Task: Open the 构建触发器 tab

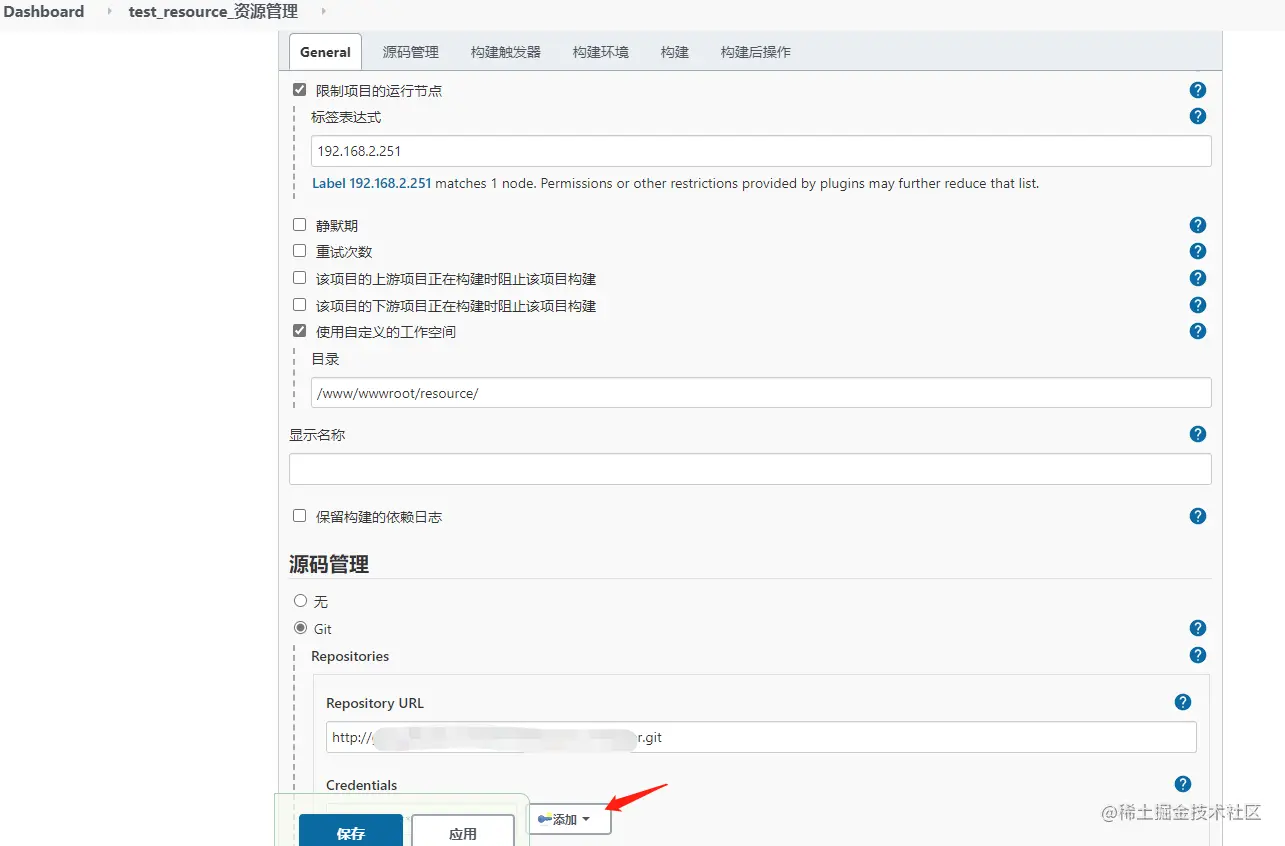Action: pyautogui.click(x=506, y=52)
